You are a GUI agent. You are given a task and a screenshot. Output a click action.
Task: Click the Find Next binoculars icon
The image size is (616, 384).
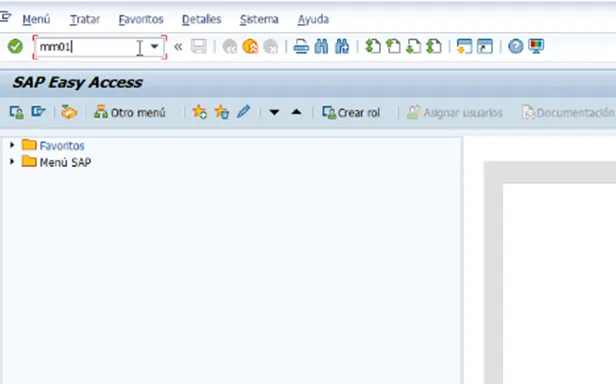point(342,46)
